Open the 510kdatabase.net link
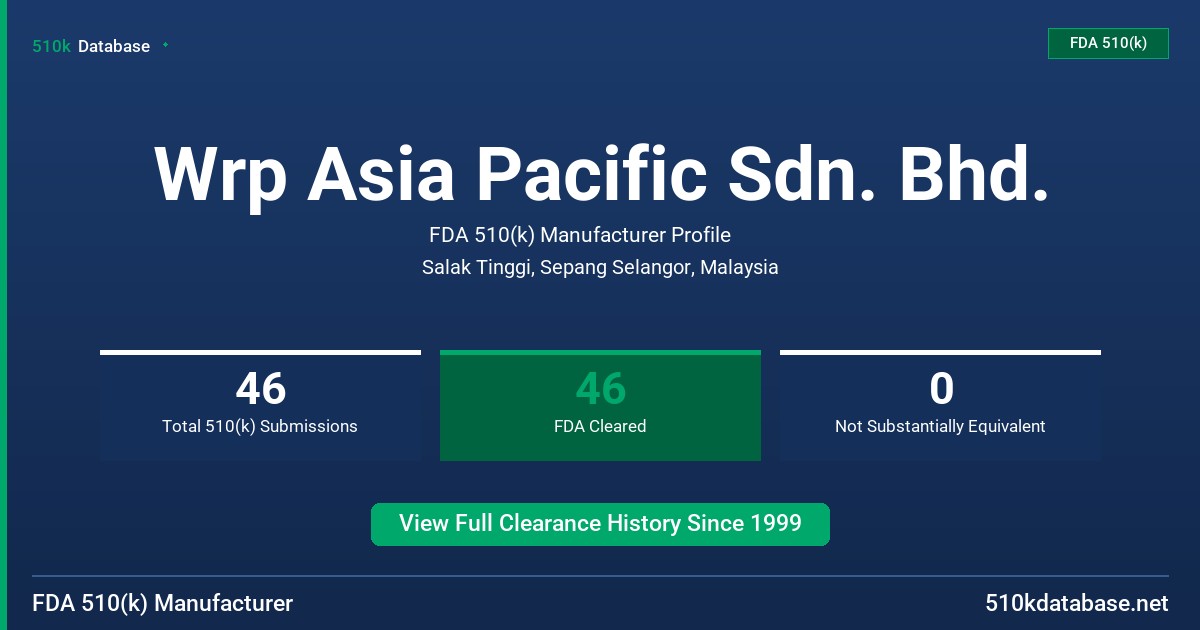The width and height of the screenshot is (1200, 630). pos(1077,604)
